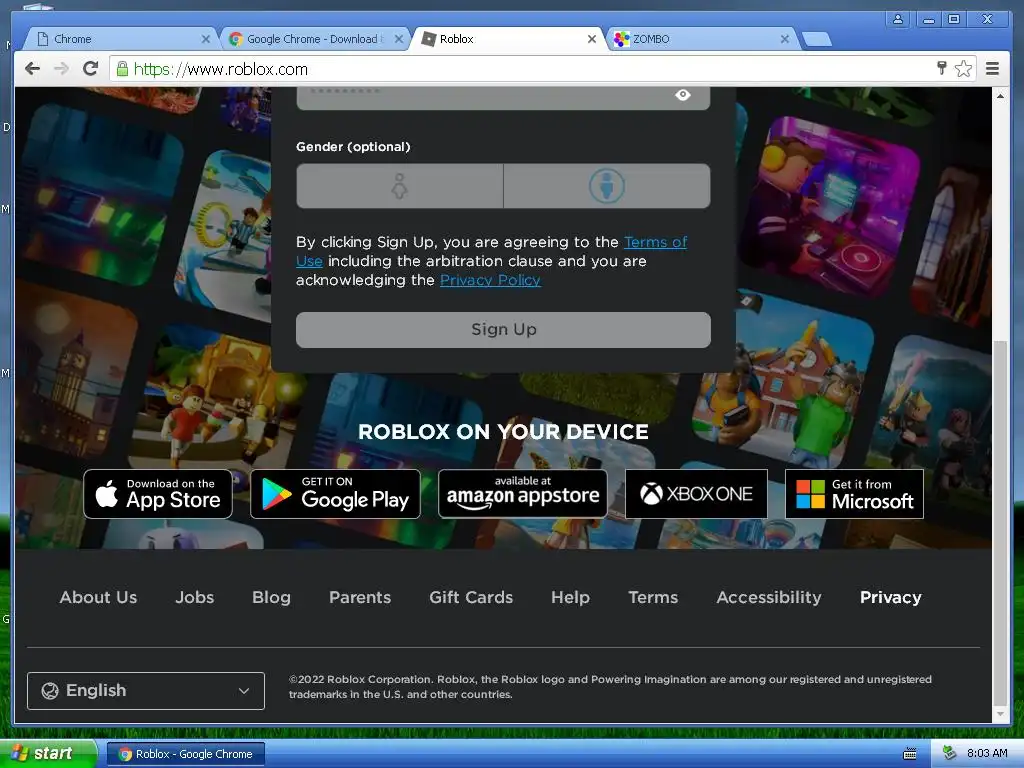Viewport: 1024px width, 768px height.
Task: Close the Roblox tab
Action: coord(592,39)
